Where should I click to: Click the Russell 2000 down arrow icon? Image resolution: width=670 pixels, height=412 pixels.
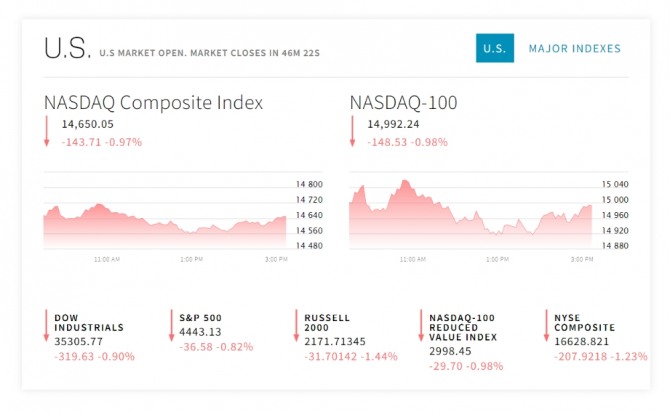(x=297, y=327)
